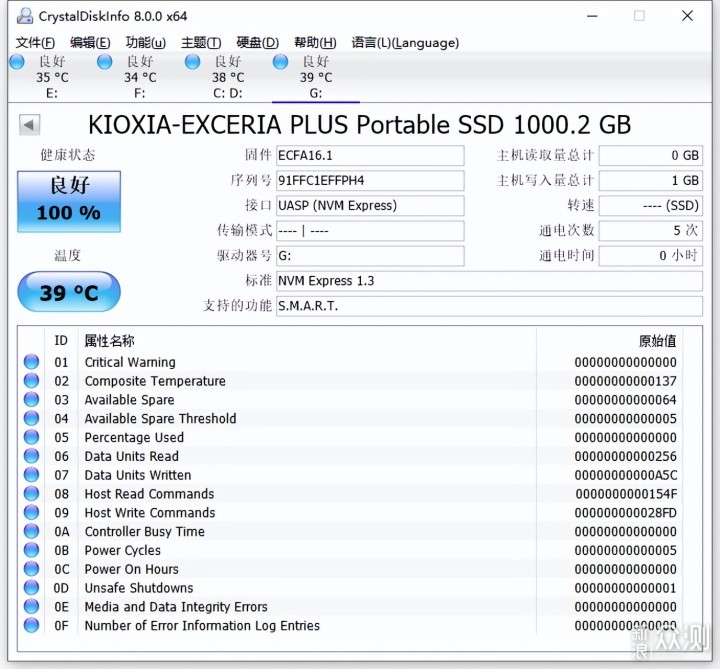Click the status orb for drive G:

click(280, 62)
